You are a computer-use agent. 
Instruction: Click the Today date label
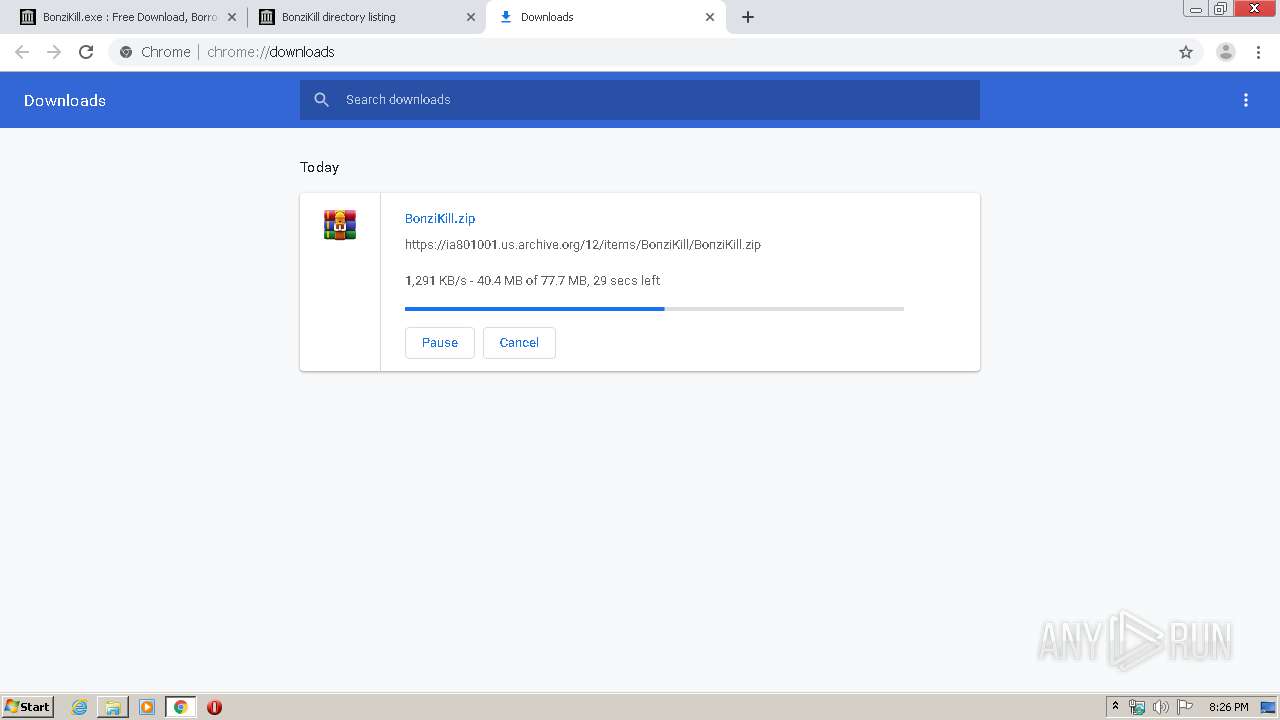coord(320,167)
